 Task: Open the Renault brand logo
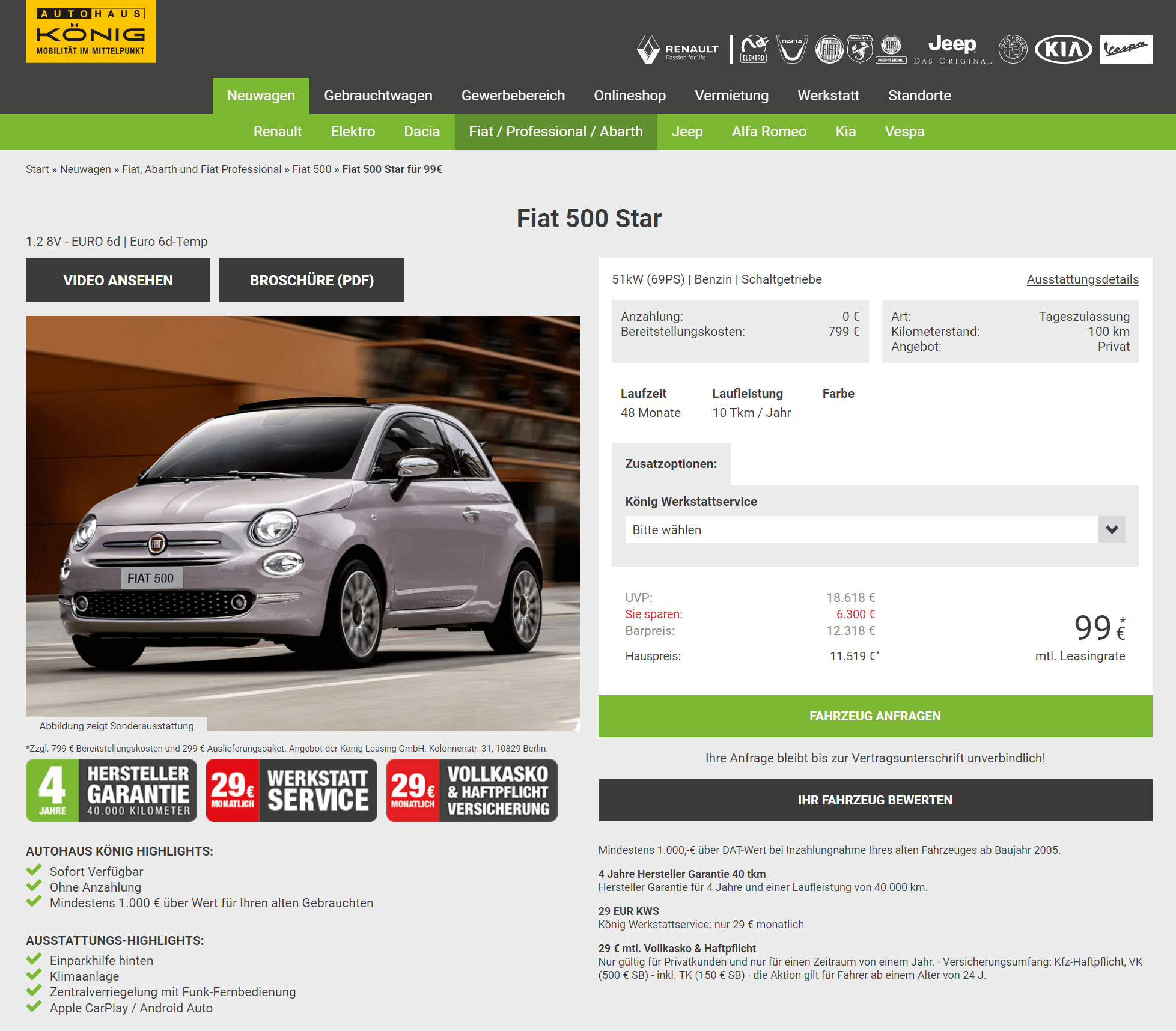(678, 49)
